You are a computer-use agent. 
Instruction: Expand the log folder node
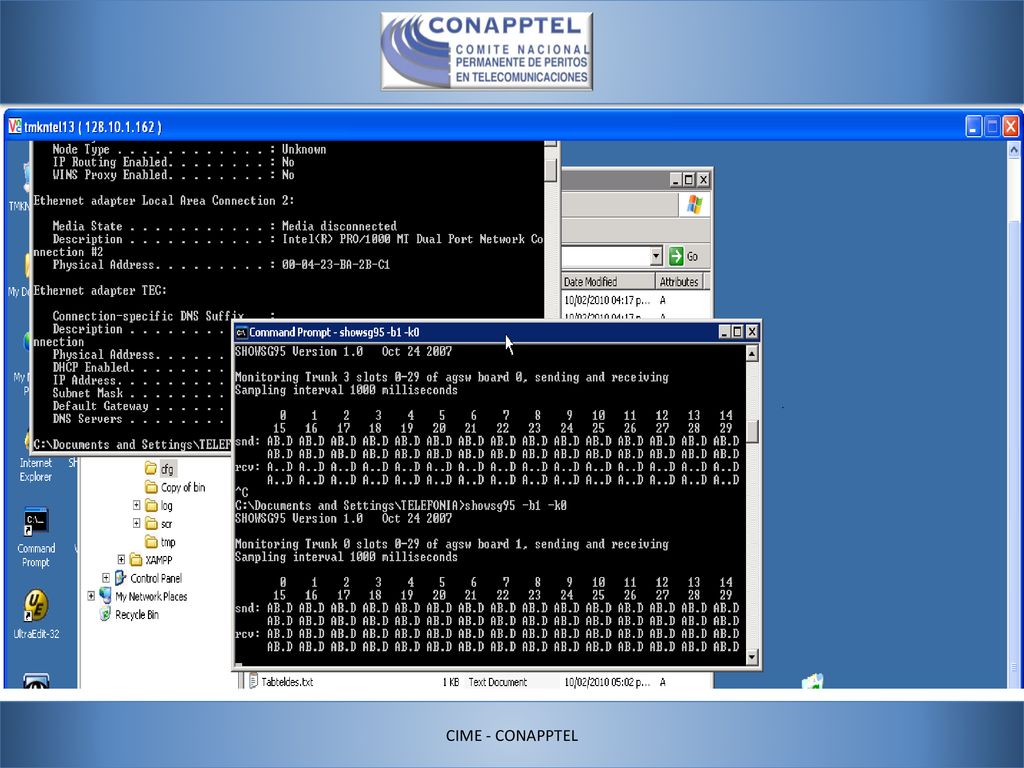[x=136, y=505]
